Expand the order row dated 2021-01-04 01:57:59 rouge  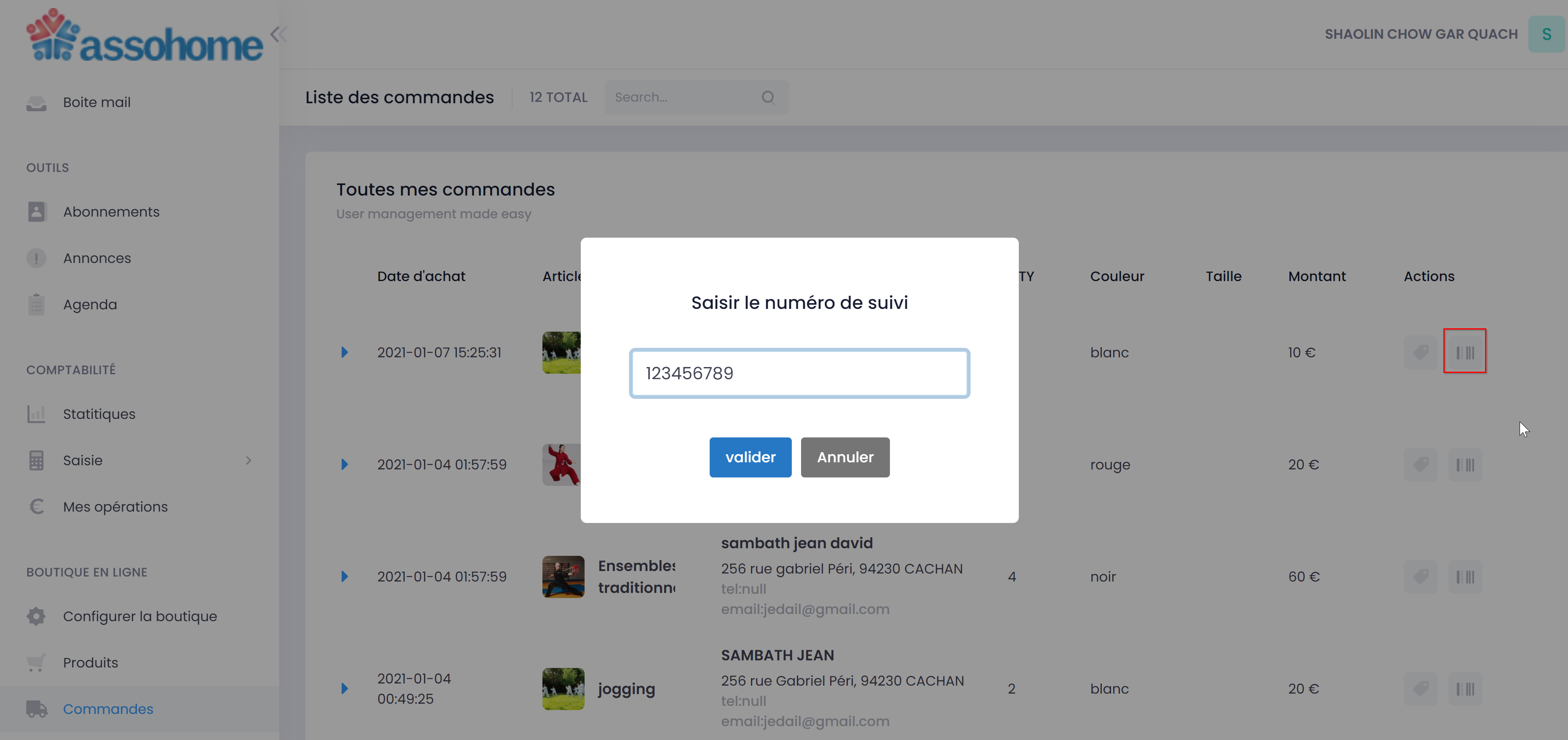click(x=344, y=464)
